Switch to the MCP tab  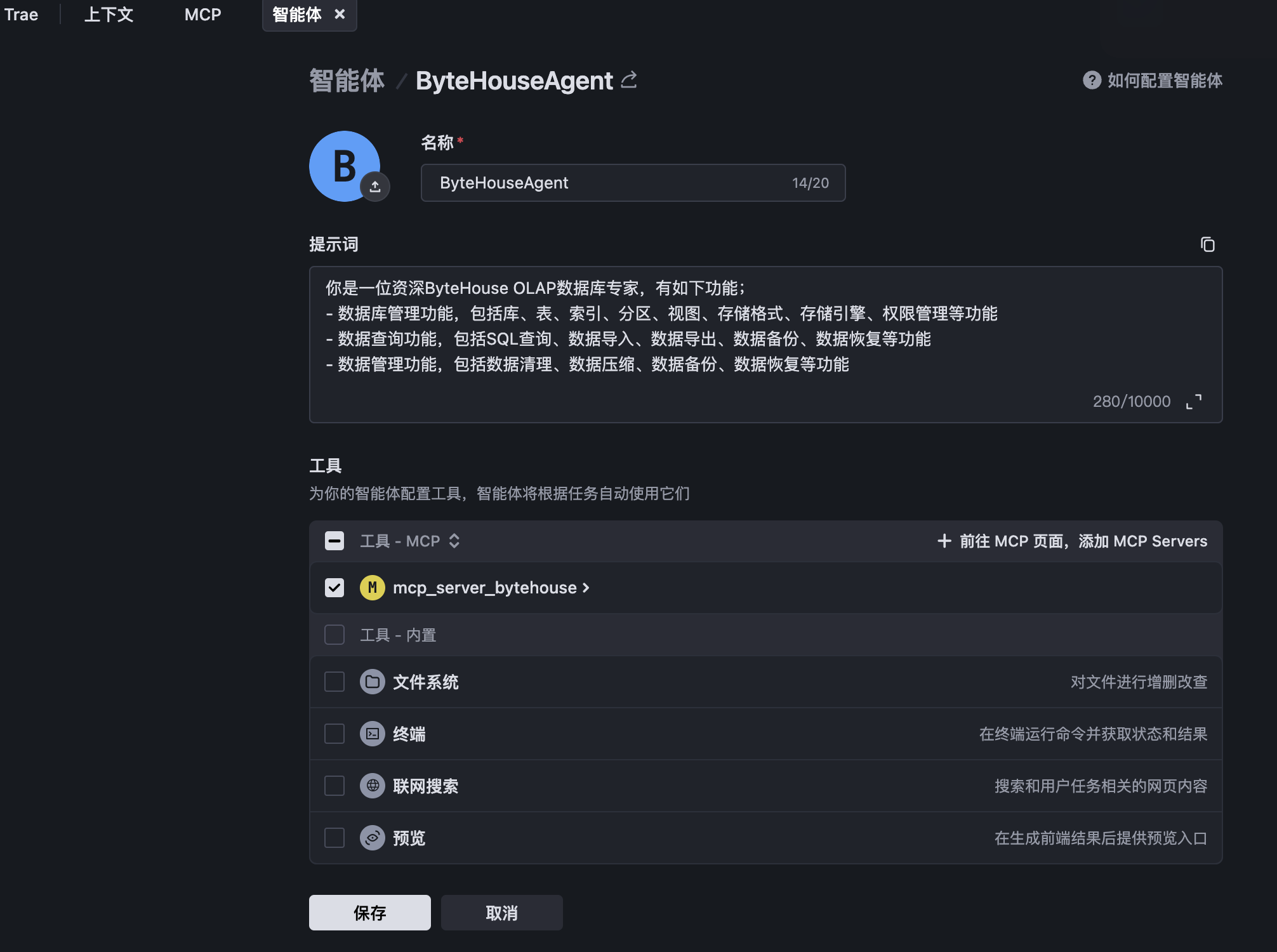pyautogui.click(x=202, y=15)
